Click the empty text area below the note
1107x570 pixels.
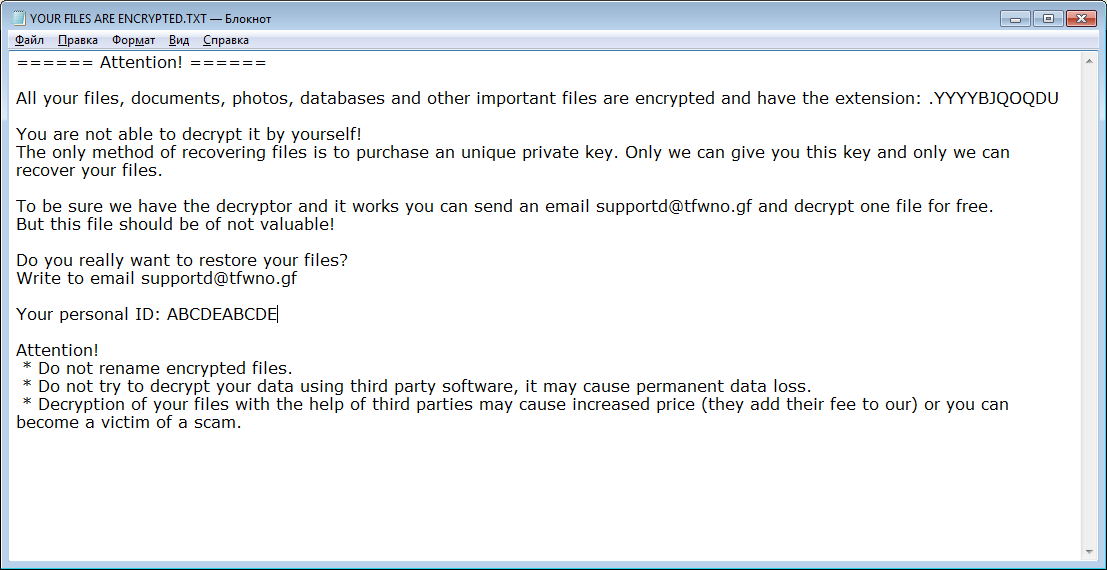544,494
